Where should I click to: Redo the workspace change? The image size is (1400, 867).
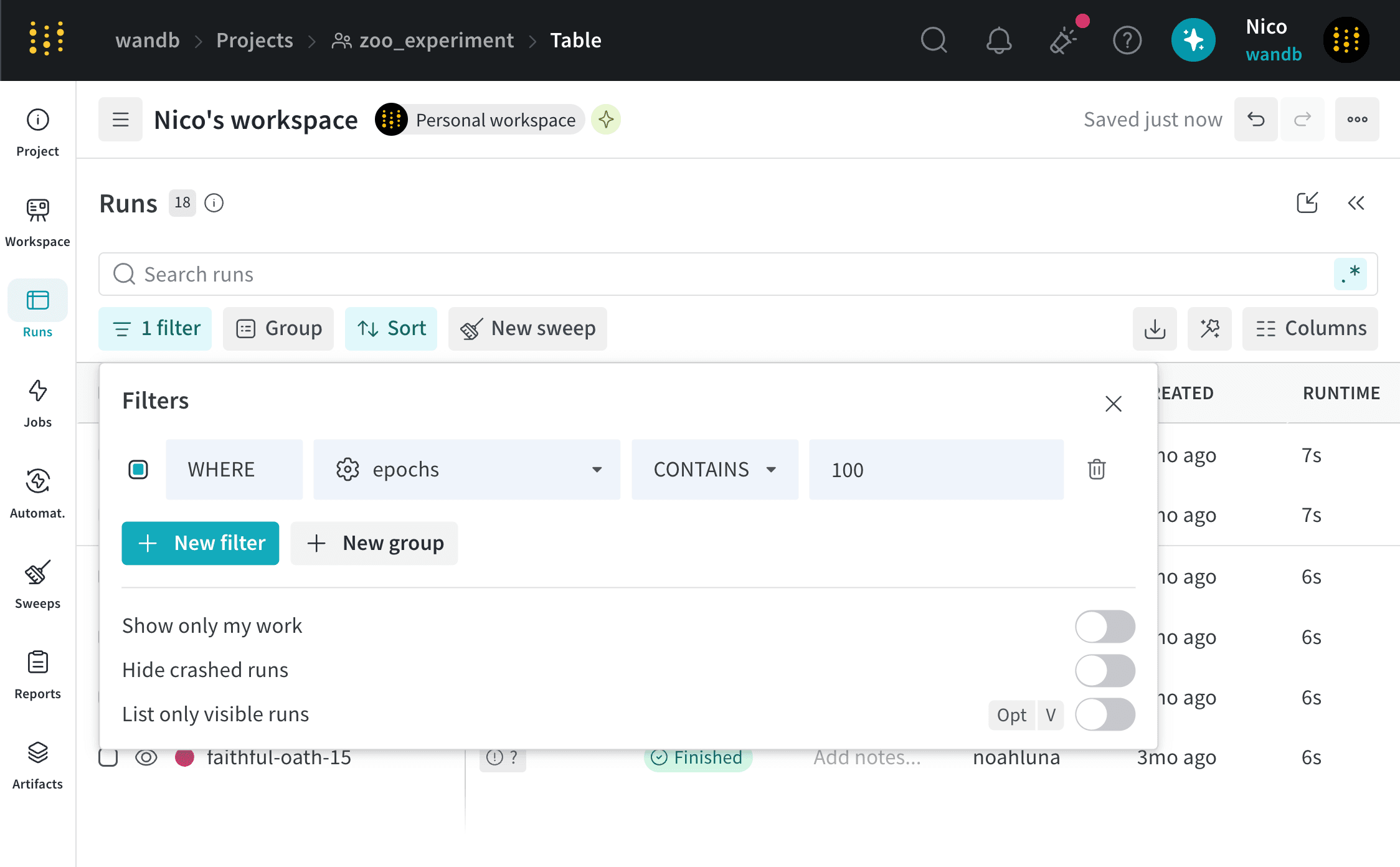click(x=1302, y=119)
